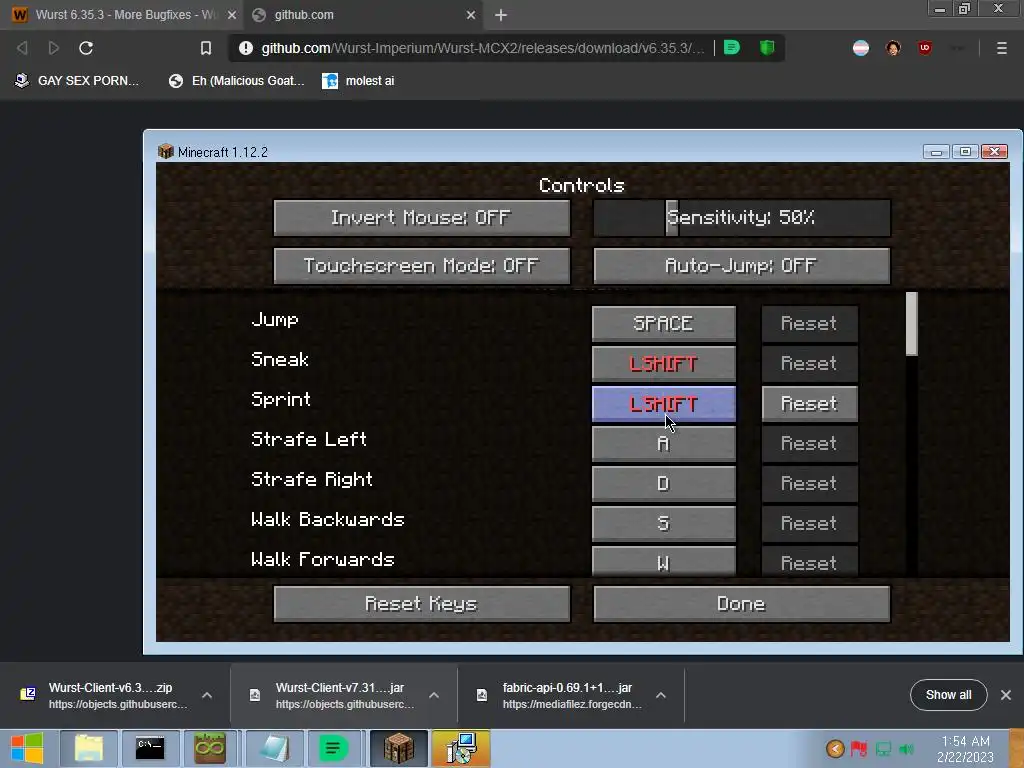Change the Strafe Right key binding D

[664, 484]
